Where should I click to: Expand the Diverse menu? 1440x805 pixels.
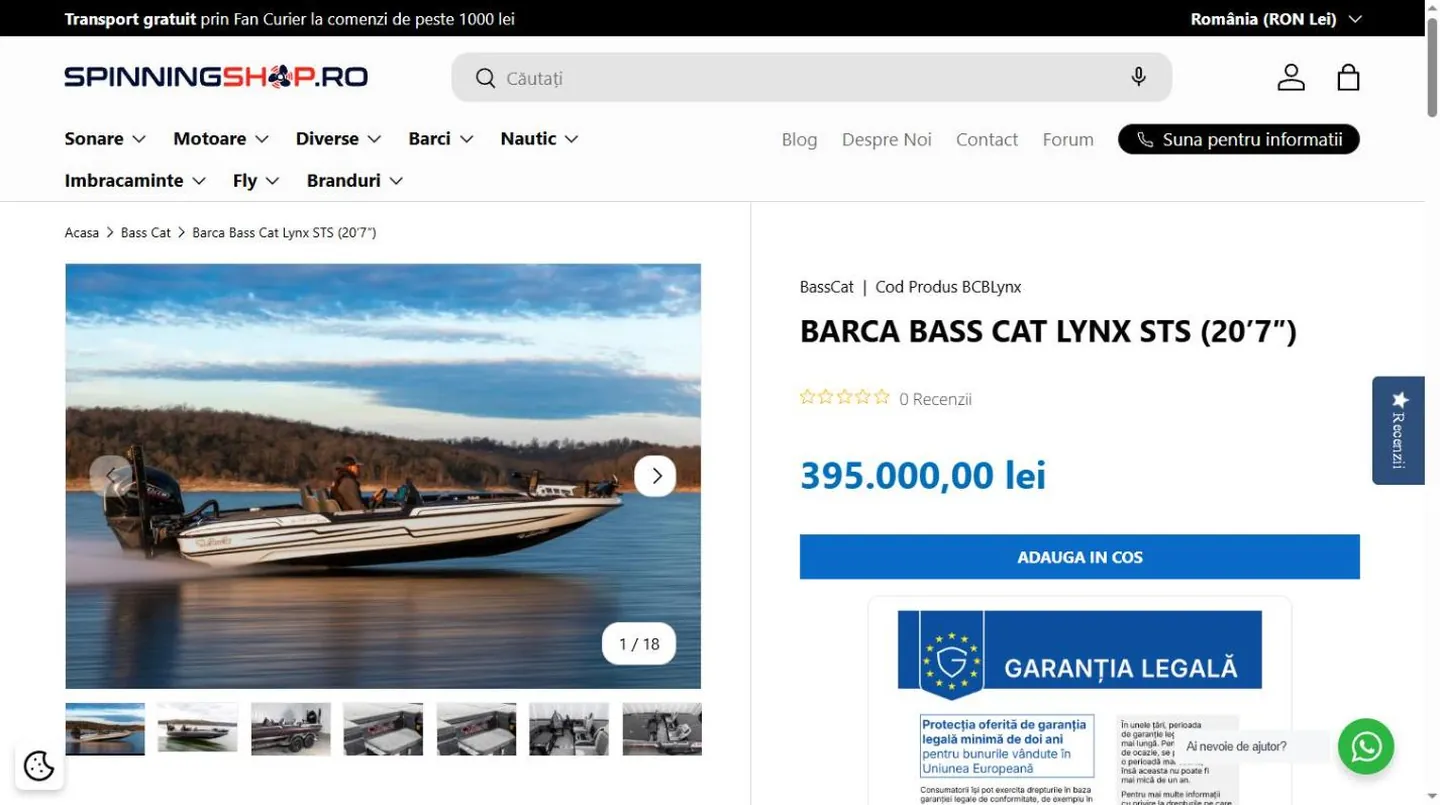click(338, 139)
